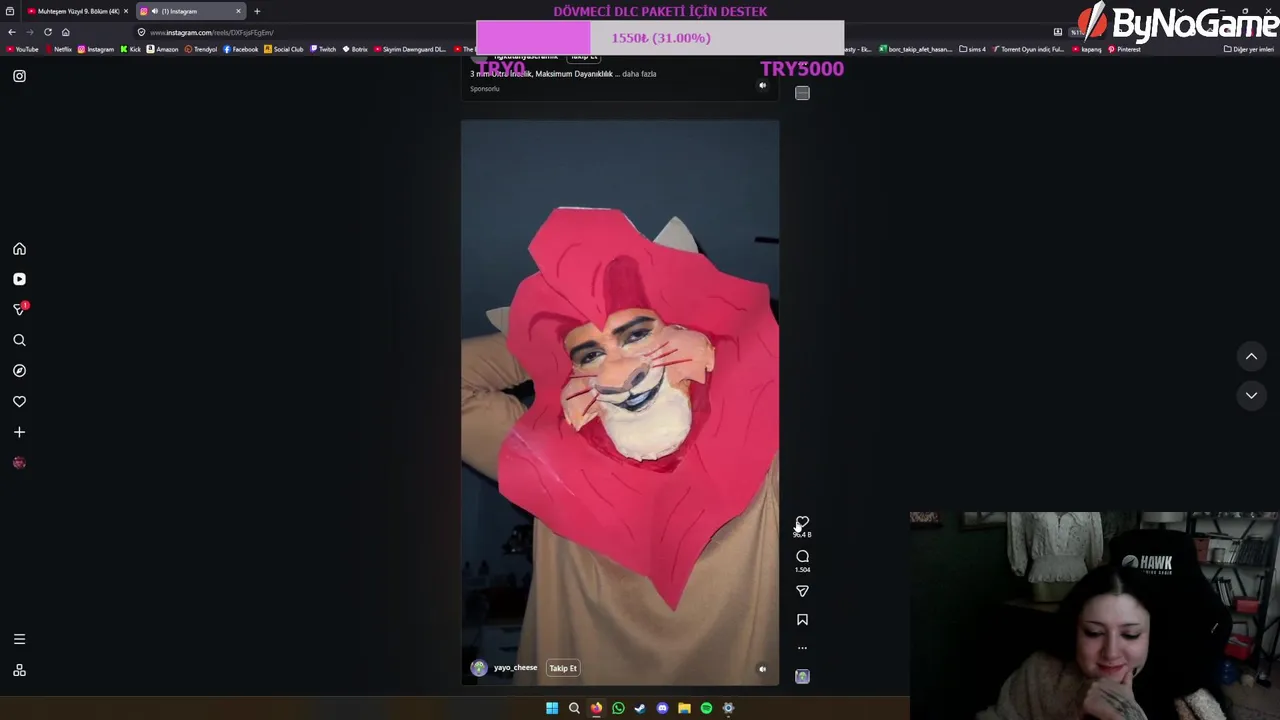Viewport: 1280px width, 720px height.
Task: Open Amazon bookmark
Action: pyautogui.click(x=163, y=49)
